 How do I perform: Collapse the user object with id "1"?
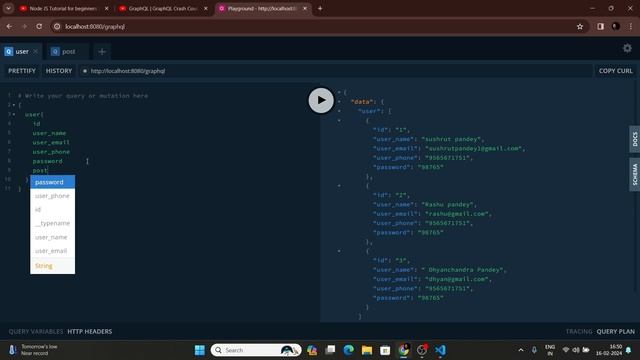pyautogui.click(x=339, y=120)
